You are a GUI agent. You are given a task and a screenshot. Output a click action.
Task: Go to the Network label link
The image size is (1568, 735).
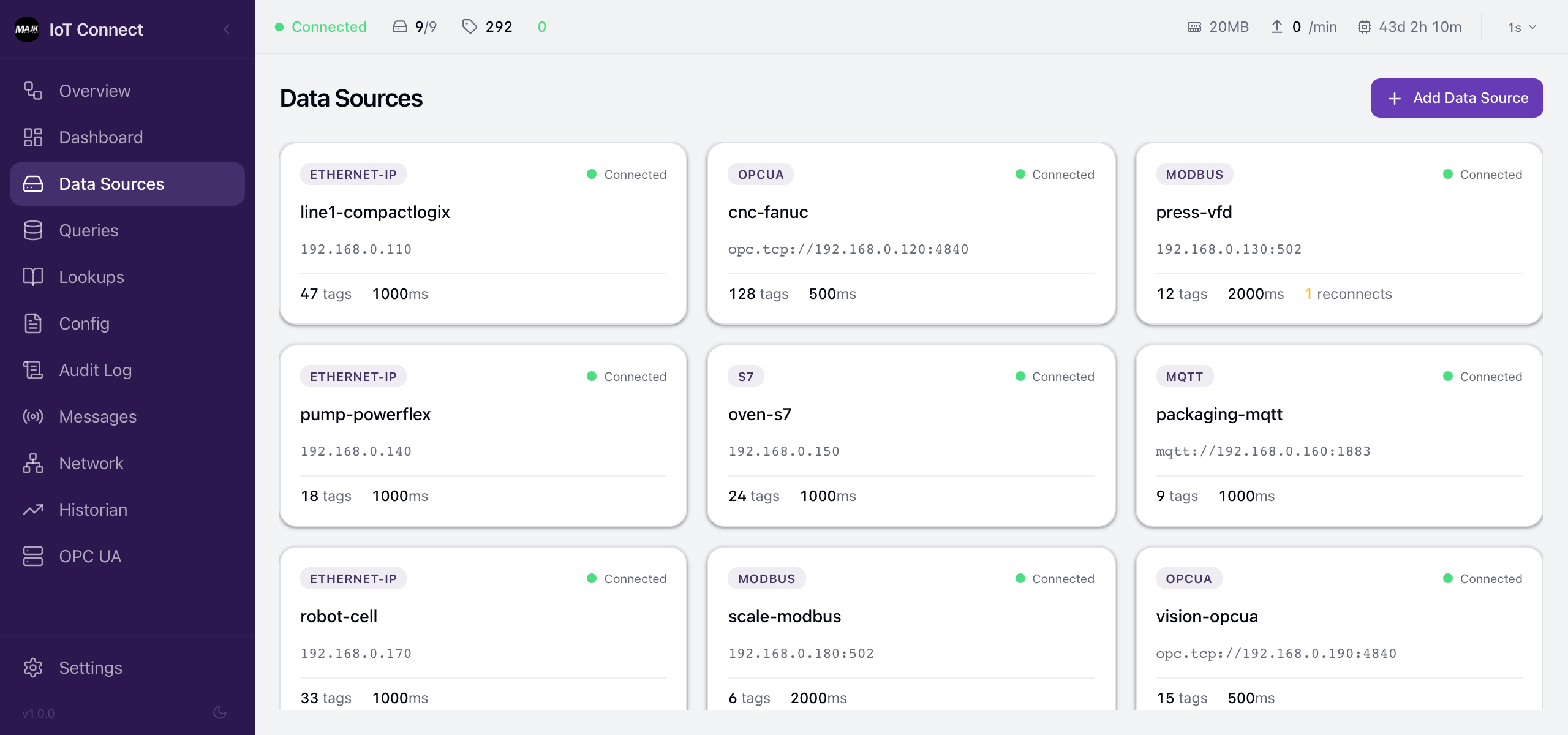(x=91, y=463)
